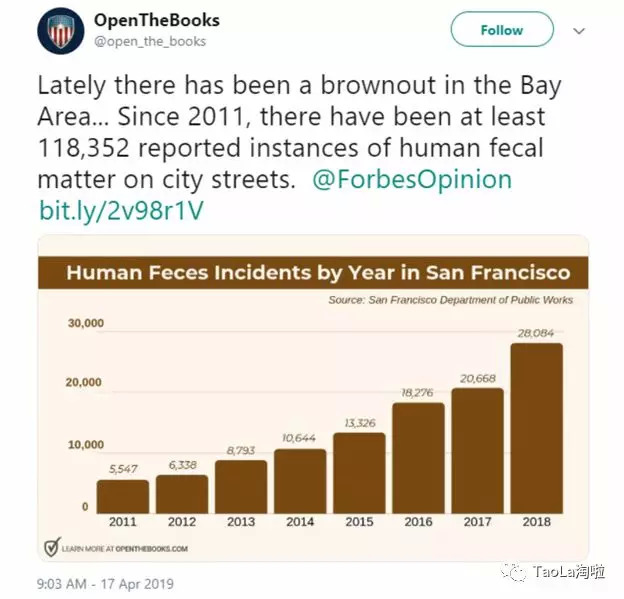Click the 2014 bar in chart

click(x=300, y=481)
